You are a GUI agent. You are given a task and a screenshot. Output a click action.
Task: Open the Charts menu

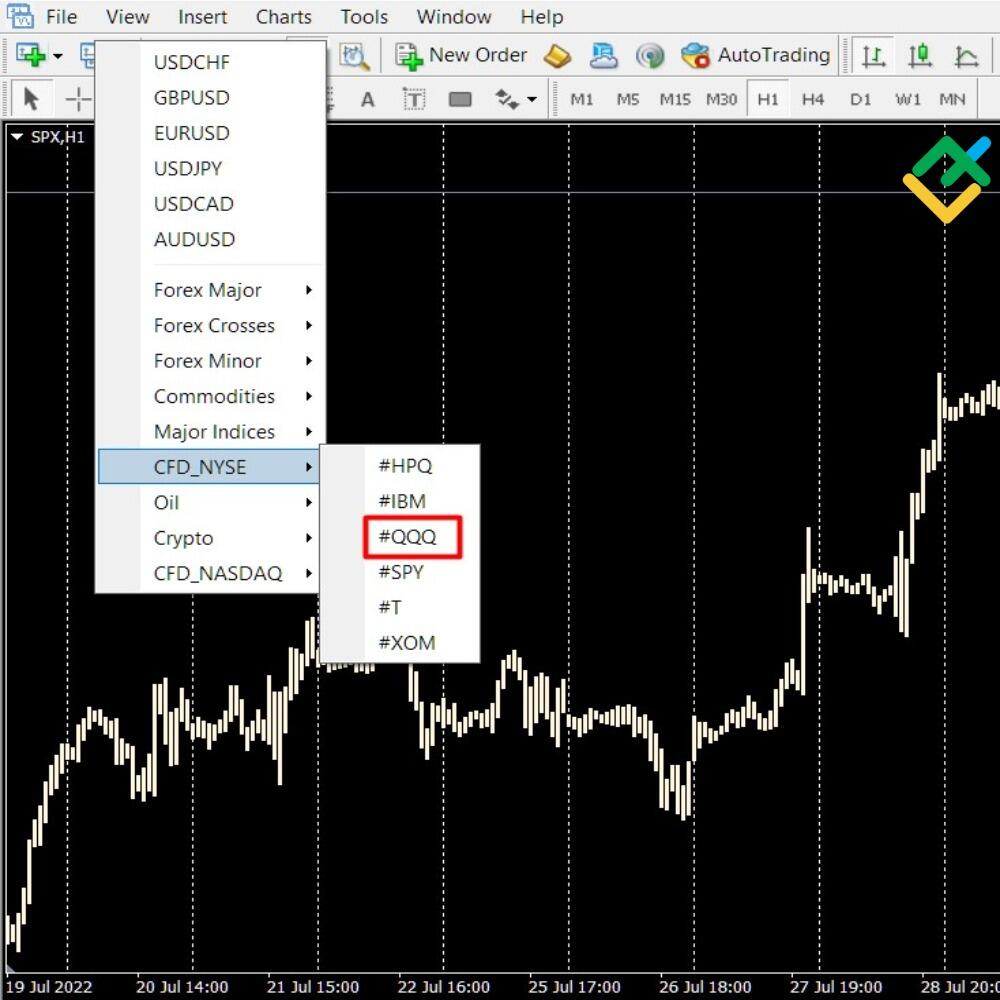pyautogui.click(x=283, y=16)
